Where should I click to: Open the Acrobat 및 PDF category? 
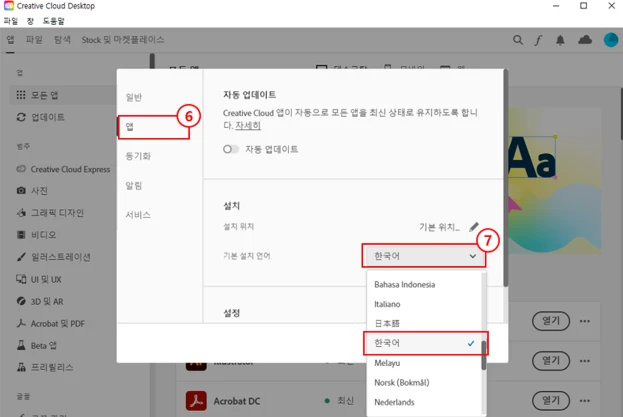51,323
